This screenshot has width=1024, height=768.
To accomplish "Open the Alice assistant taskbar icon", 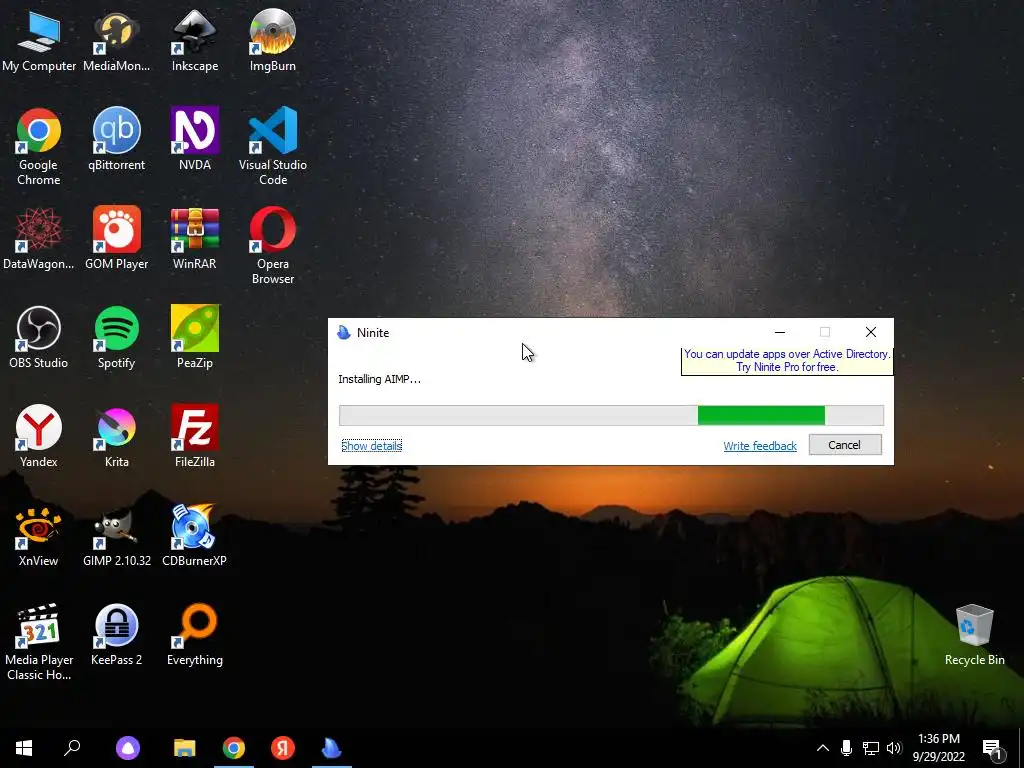I will point(128,748).
